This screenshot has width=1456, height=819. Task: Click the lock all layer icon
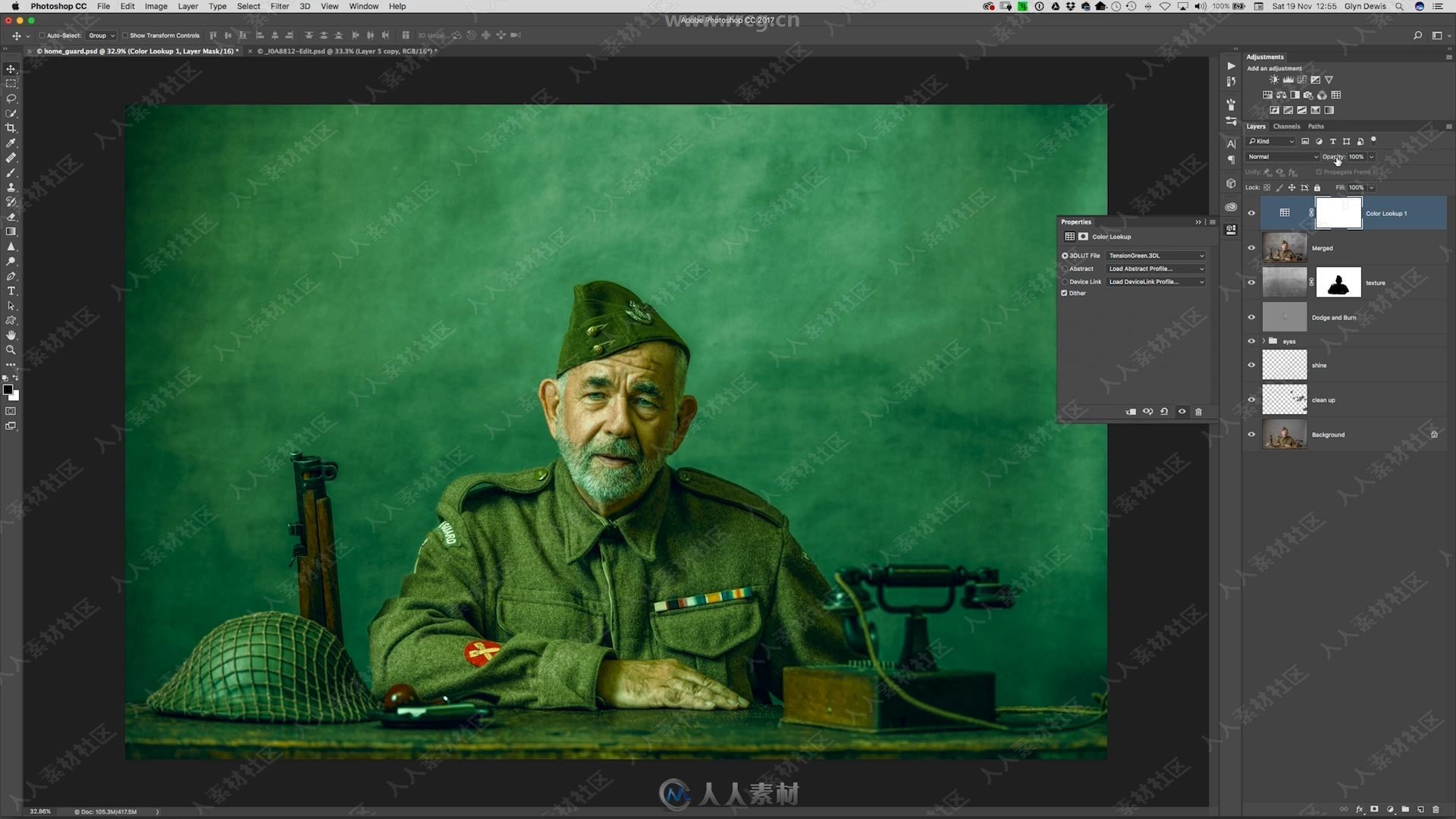coord(1317,187)
